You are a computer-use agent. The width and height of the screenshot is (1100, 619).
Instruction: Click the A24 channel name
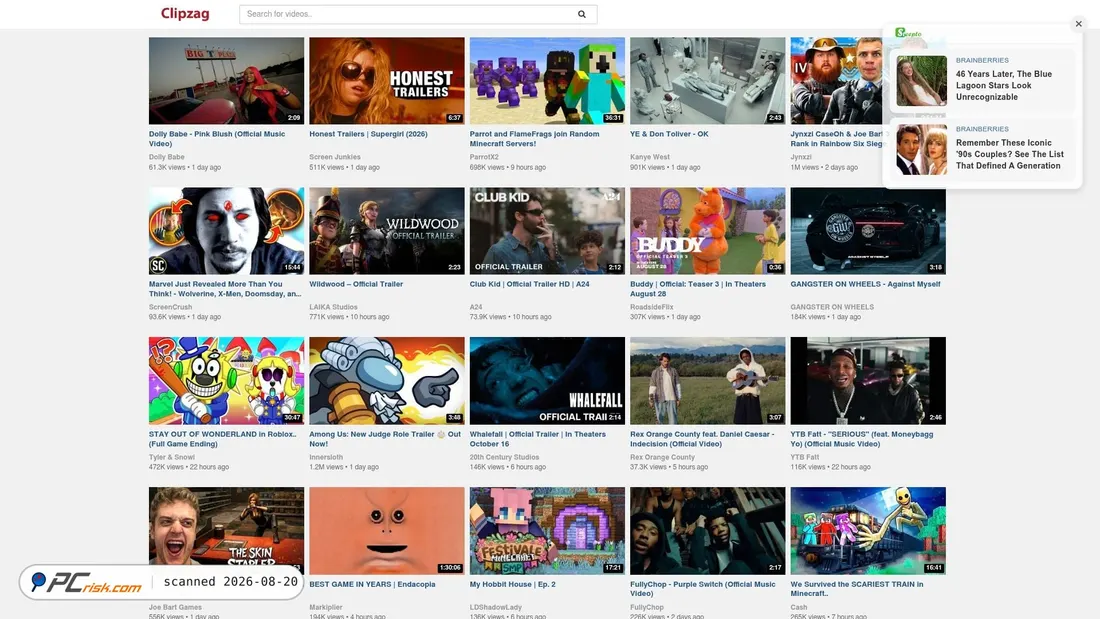click(x=476, y=307)
